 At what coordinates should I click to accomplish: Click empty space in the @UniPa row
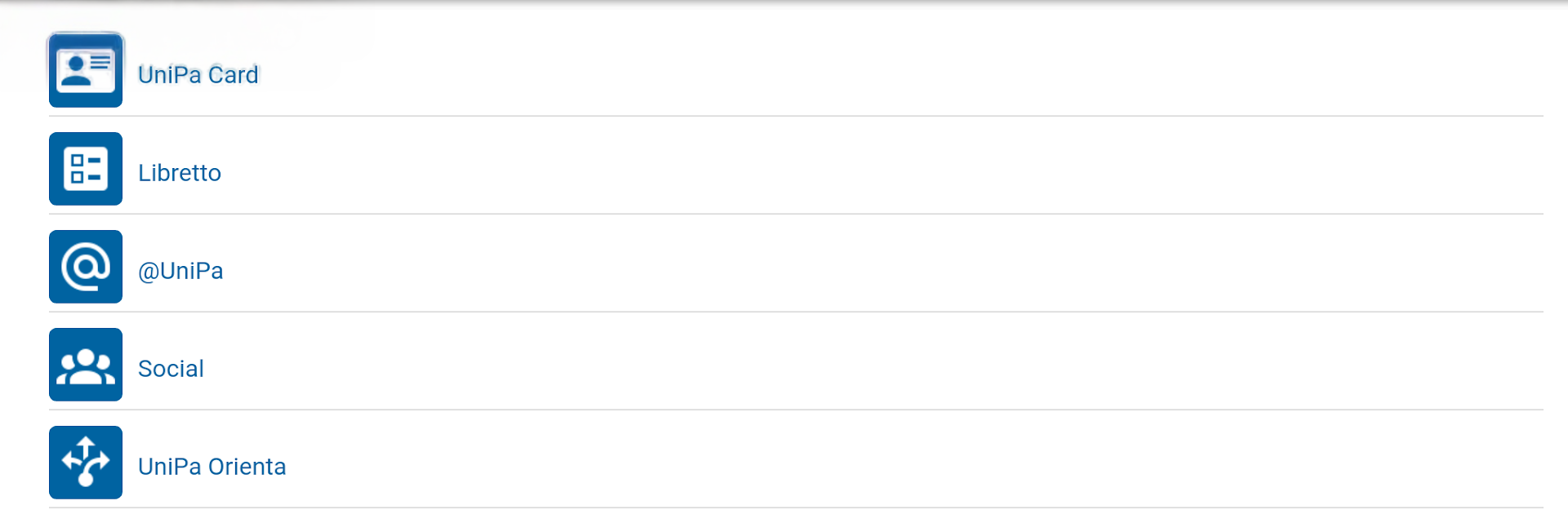click(898, 269)
